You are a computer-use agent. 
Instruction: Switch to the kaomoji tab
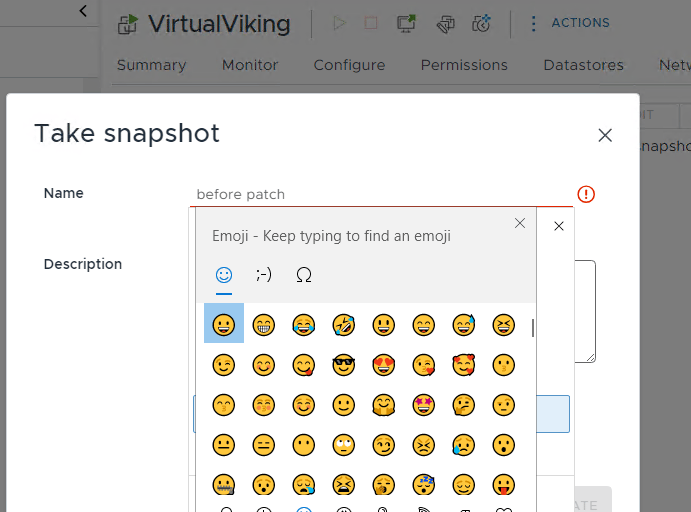pyautogui.click(x=264, y=274)
